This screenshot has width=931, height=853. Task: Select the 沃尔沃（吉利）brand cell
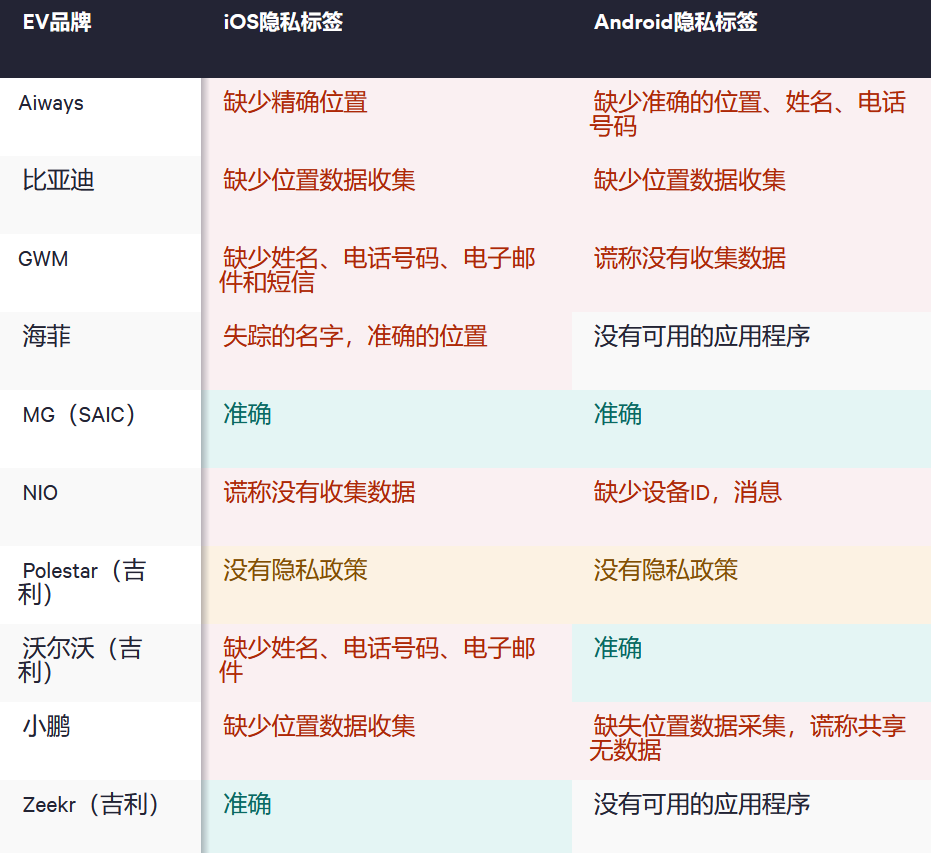[80, 660]
